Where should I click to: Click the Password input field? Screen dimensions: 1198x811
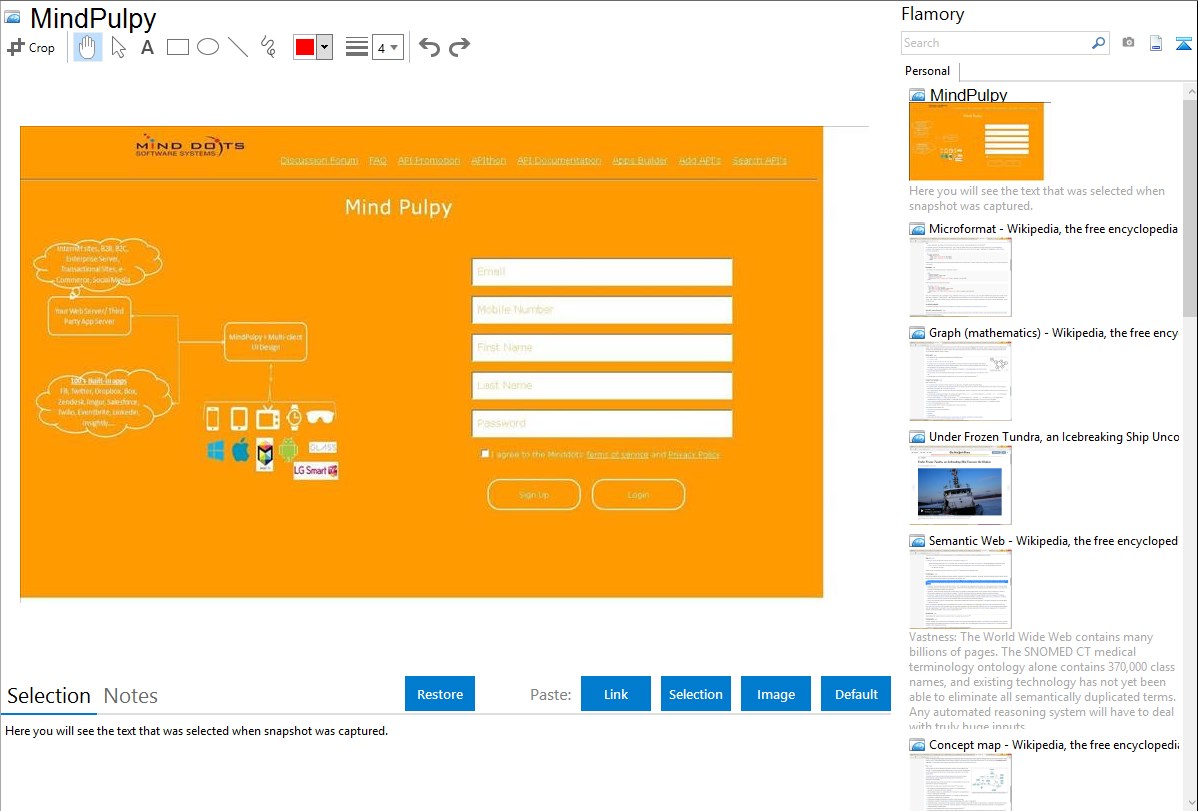coord(602,423)
